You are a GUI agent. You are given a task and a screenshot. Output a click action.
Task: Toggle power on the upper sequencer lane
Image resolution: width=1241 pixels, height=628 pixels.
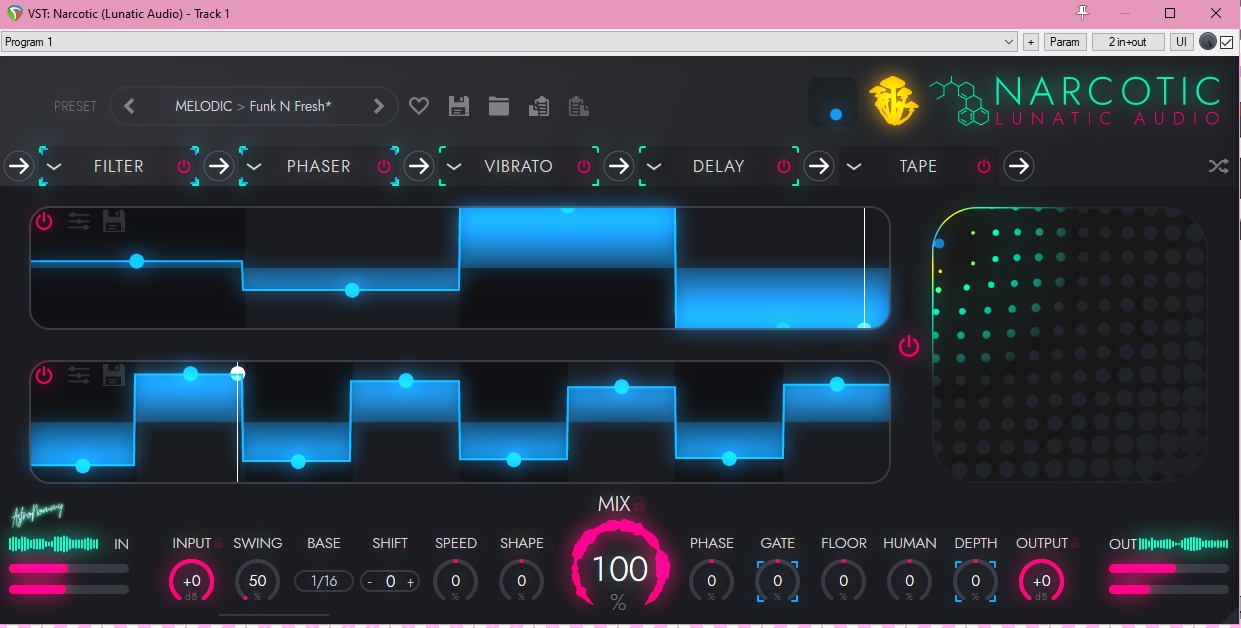click(x=44, y=221)
